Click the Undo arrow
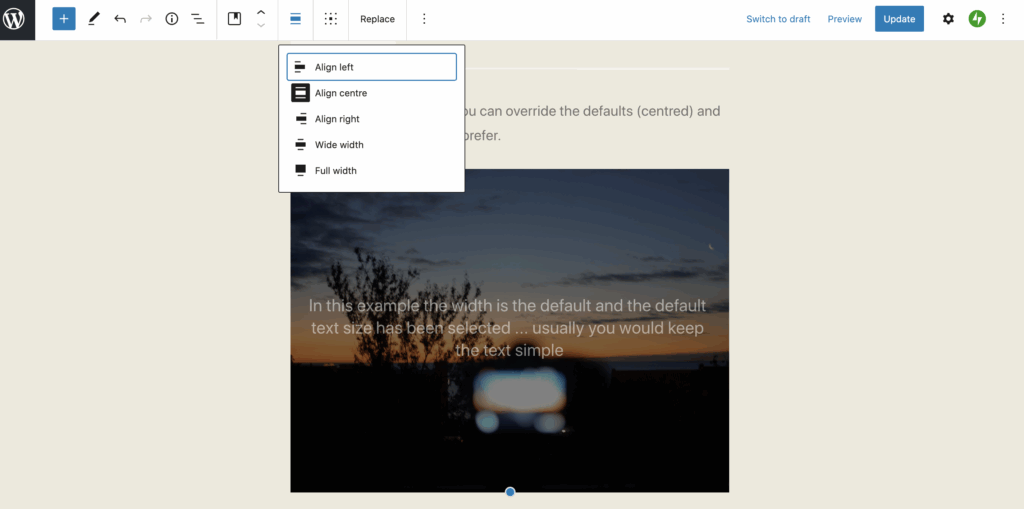 [120, 19]
